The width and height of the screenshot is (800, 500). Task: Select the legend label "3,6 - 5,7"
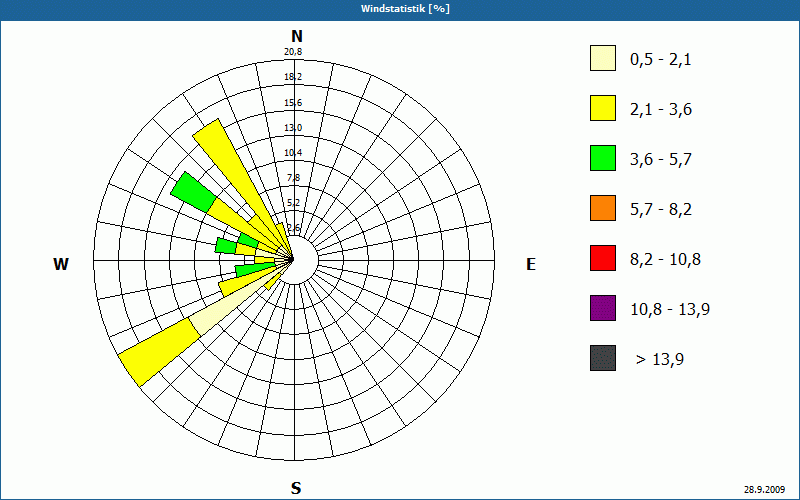point(661,160)
